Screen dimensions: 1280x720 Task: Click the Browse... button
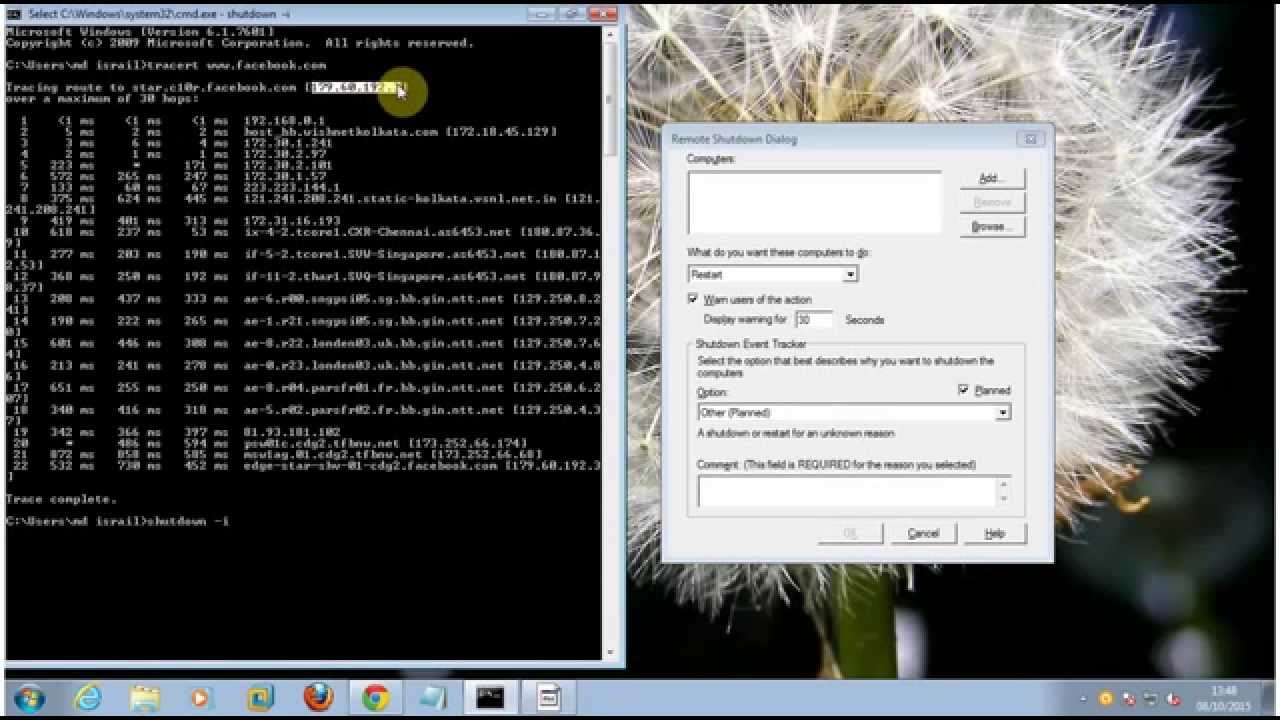(x=992, y=227)
